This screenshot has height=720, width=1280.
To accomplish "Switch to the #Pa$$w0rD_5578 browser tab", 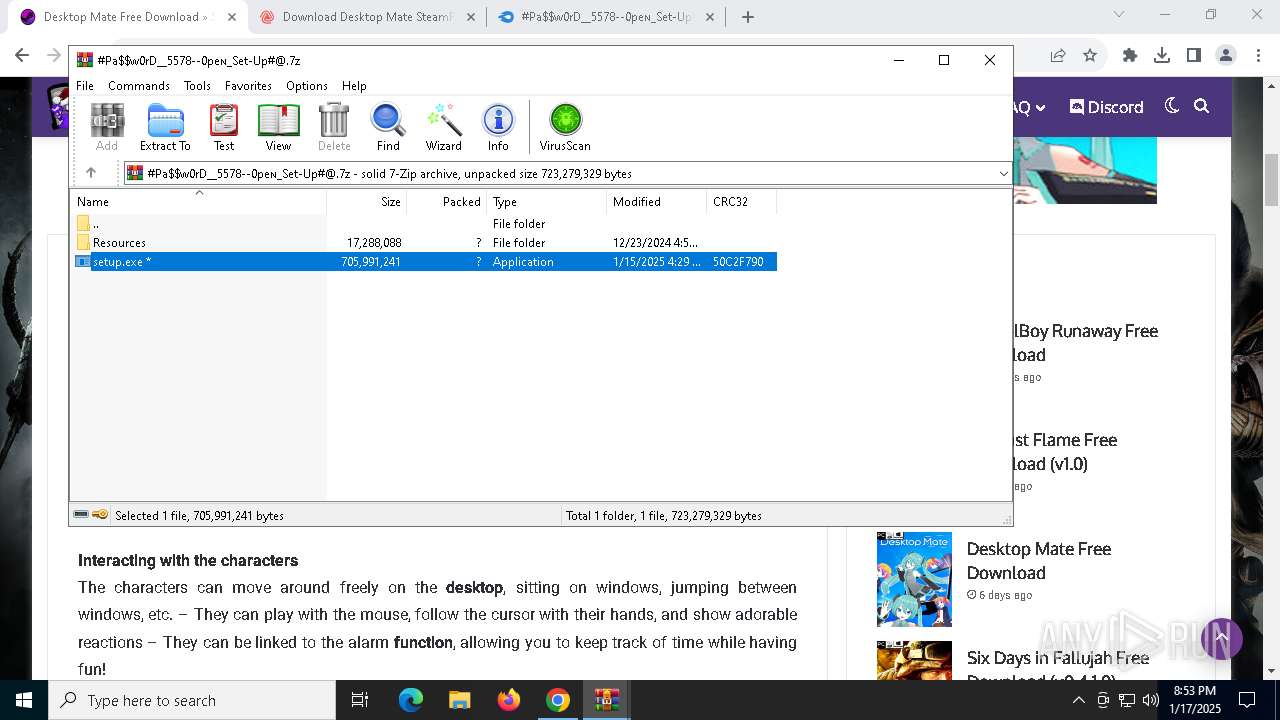I will [x=605, y=16].
